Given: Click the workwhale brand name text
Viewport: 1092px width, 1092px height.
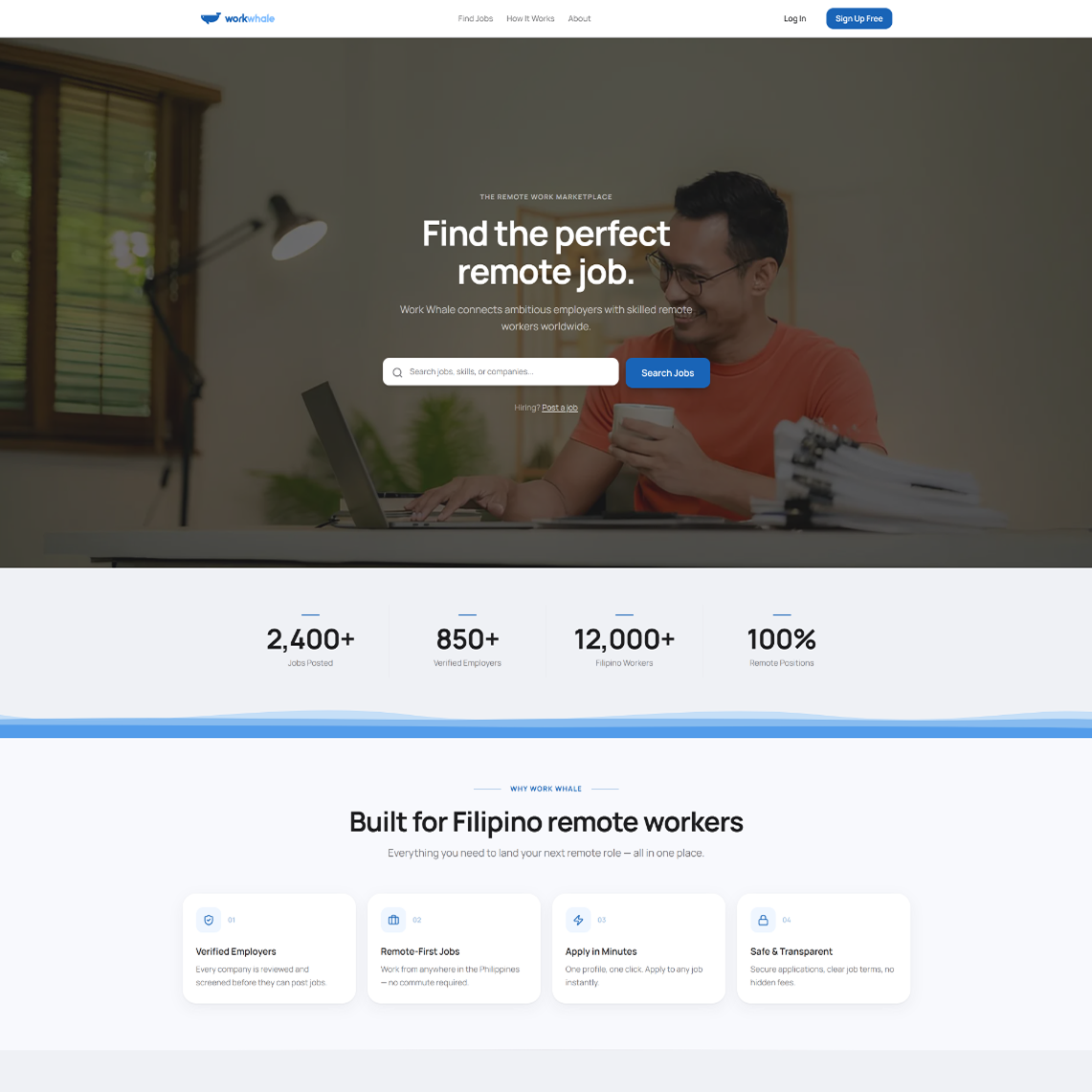Looking at the screenshot, I should pyautogui.click(x=250, y=19).
